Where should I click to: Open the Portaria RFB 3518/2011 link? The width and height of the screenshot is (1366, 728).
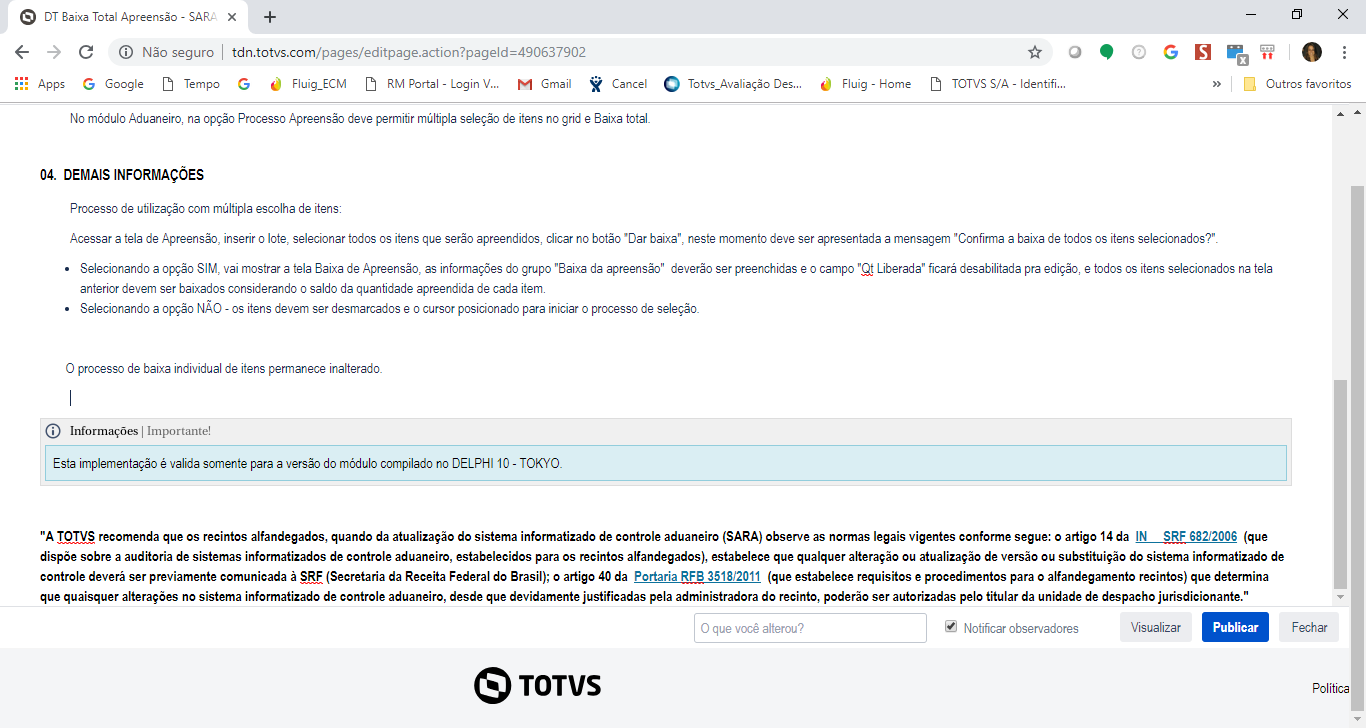(x=698, y=577)
